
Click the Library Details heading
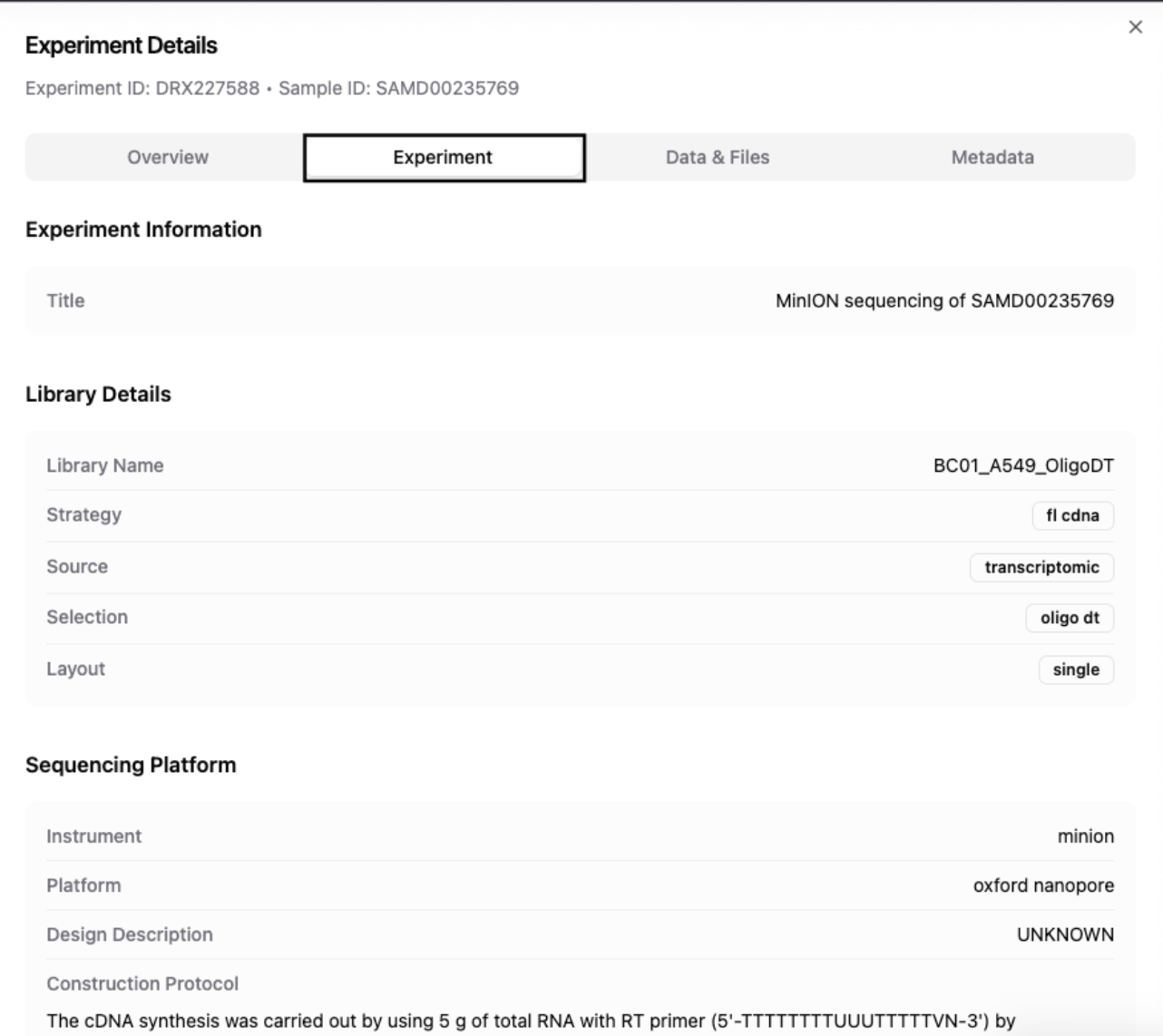98,394
